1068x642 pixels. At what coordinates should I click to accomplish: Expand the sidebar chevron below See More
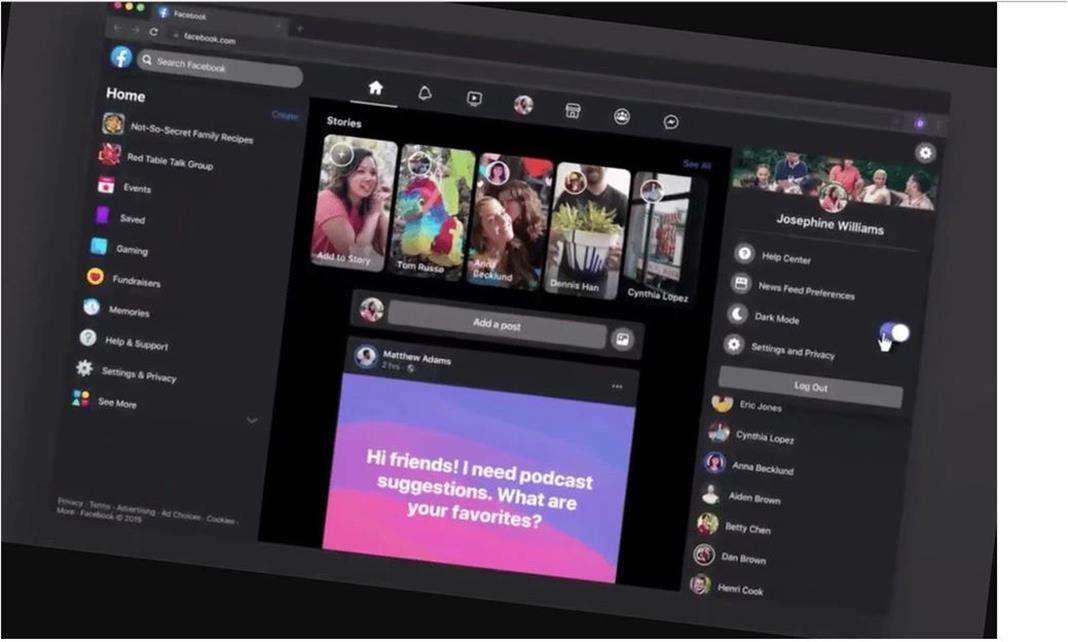pos(251,421)
